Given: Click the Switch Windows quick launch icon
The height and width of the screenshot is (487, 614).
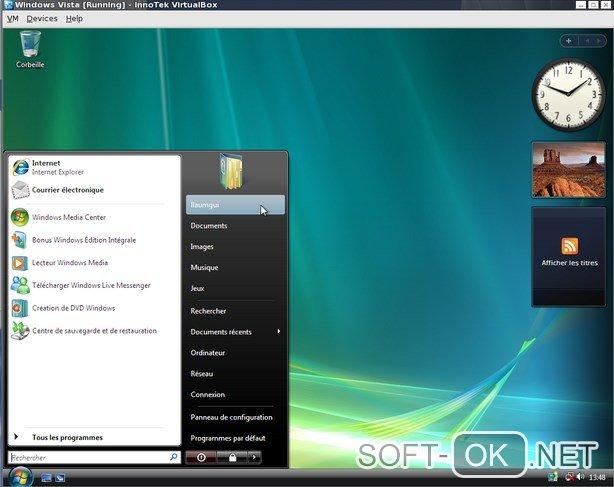Looking at the screenshot, I should tap(60, 478).
